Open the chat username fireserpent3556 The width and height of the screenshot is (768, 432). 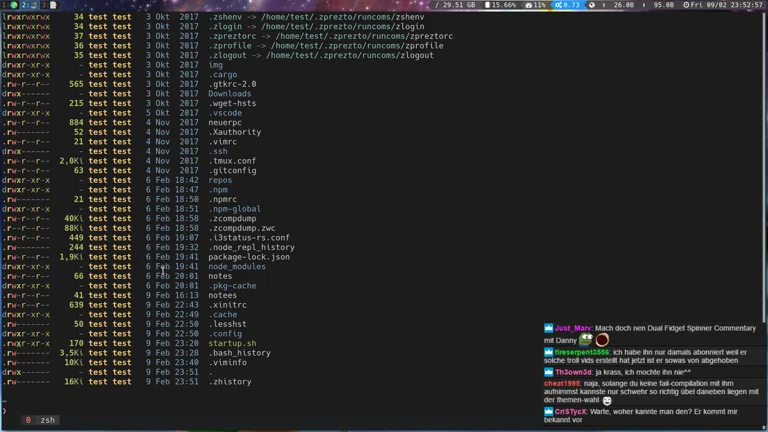(x=581, y=352)
